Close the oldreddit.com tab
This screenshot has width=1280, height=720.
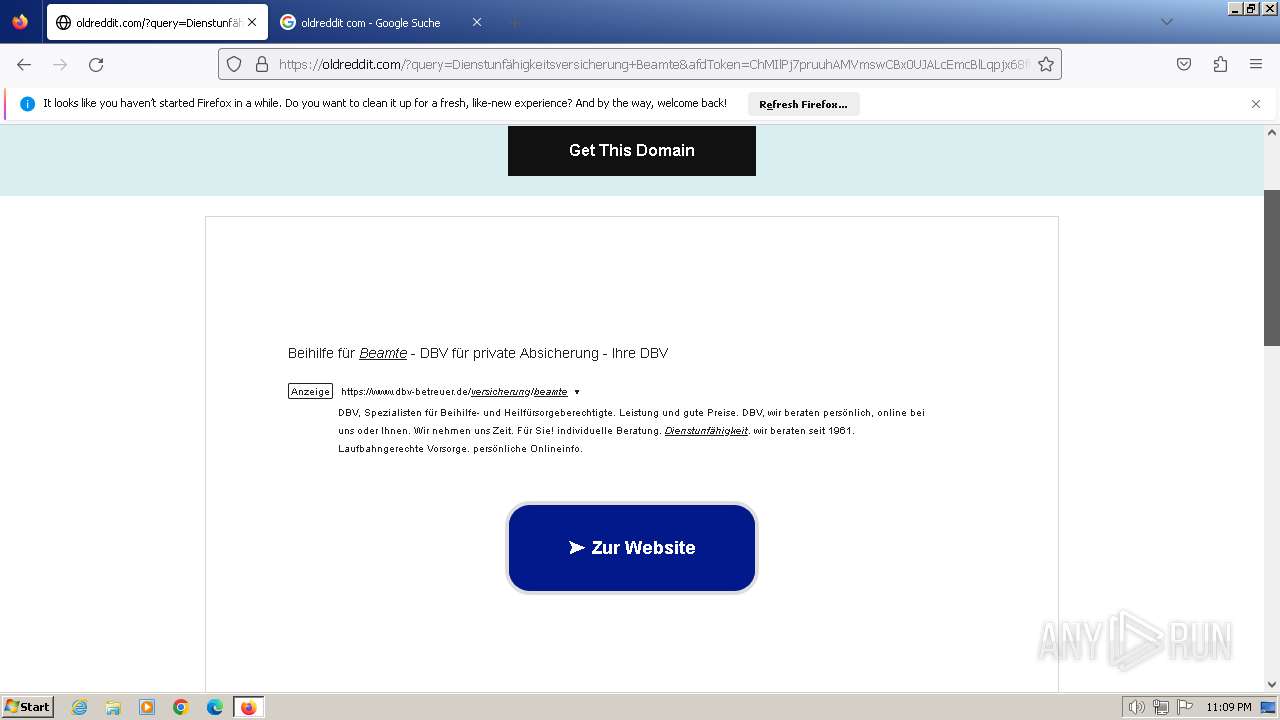[251, 22]
